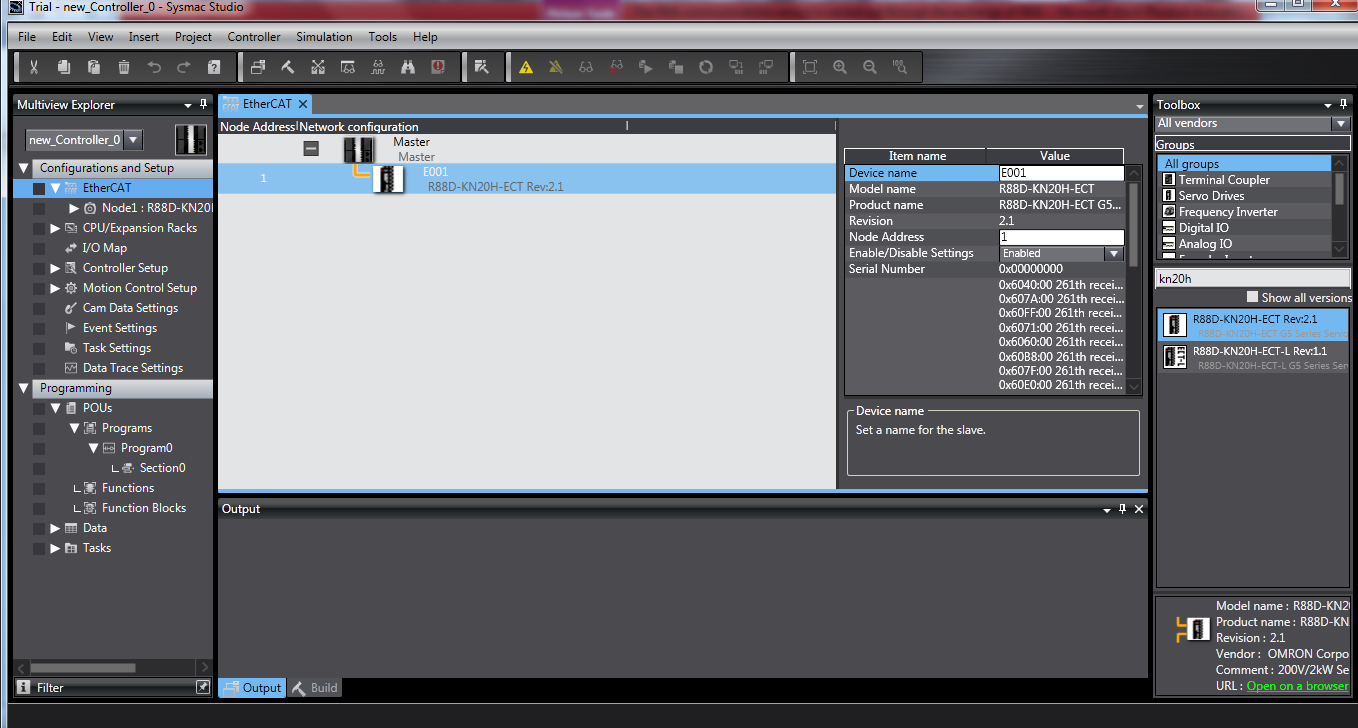Click the kn20h search field in Toolbox
1358x728 pixels.
[x=1252, y=279]
